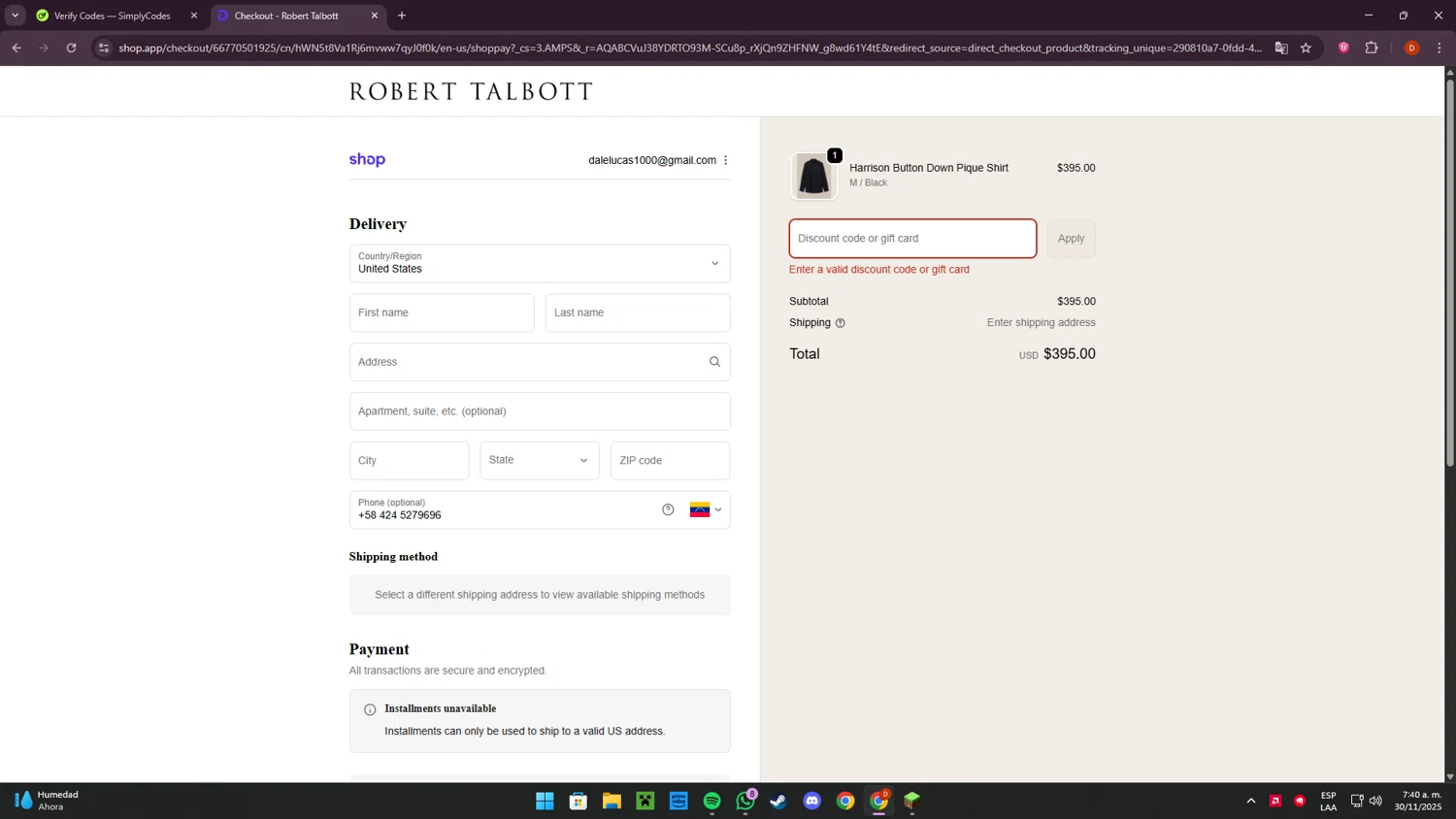Viewport: 1456px width, 819px height.
Task: Open Discord from the taskbar
Action: click(812, 801)
